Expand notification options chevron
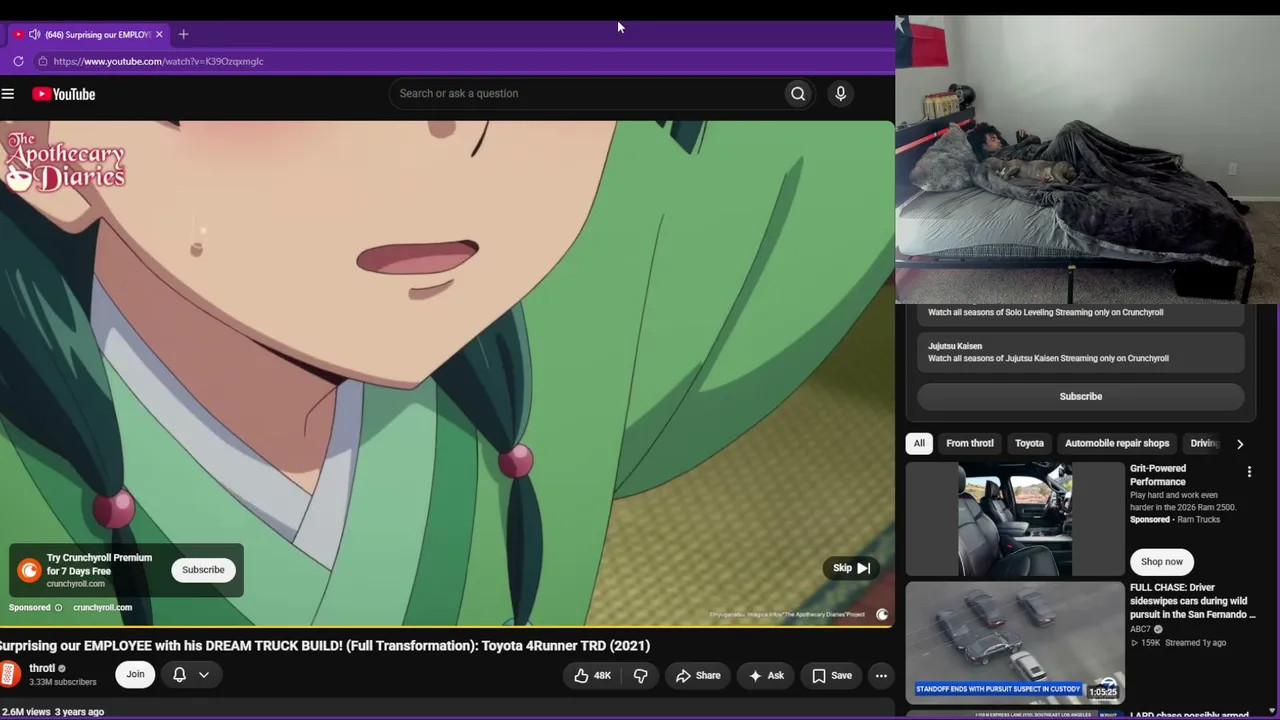 (x=203, y=675)
